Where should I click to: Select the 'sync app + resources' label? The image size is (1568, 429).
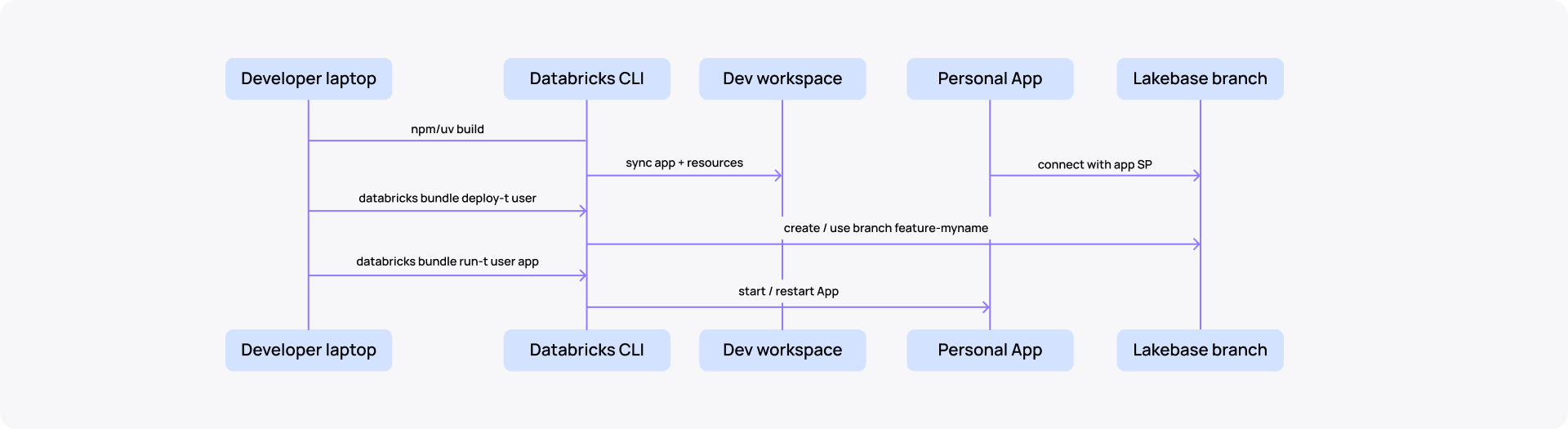coord(684,163)
